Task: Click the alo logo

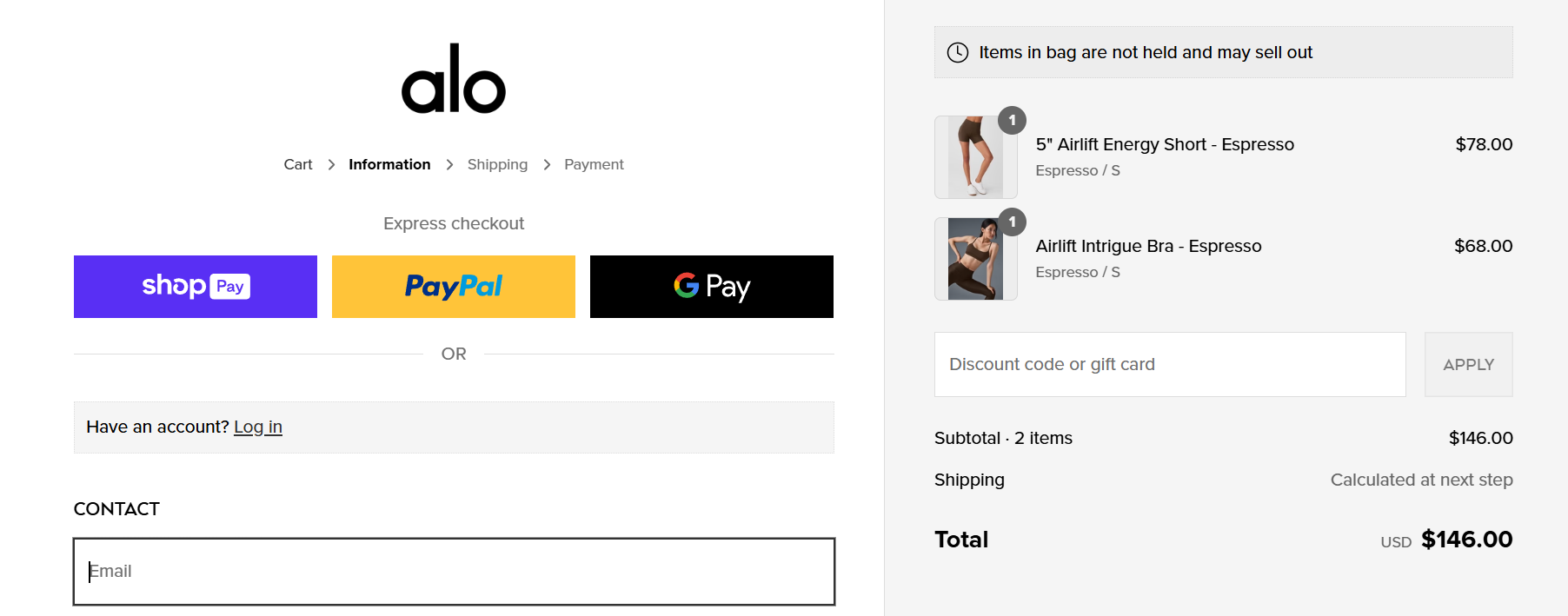Action: coord(453,79)
